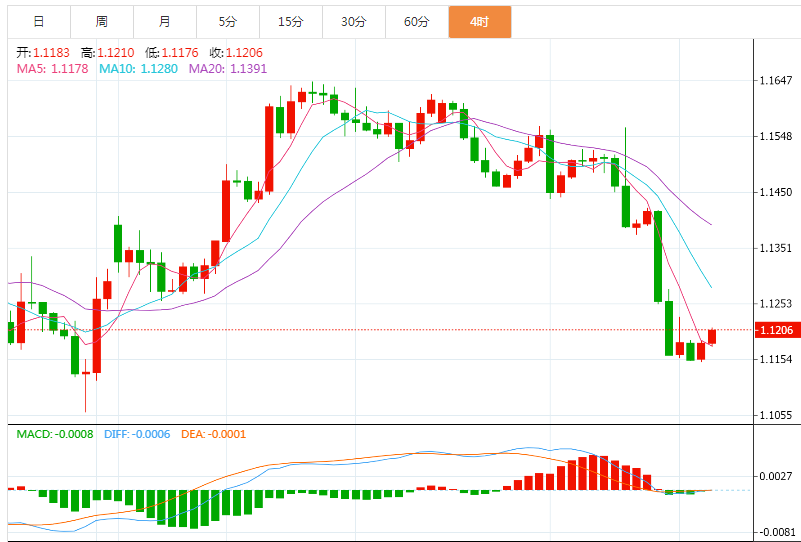801x542 pixels.
Task: Click the current price tag 1.1206
Action: 776,330
